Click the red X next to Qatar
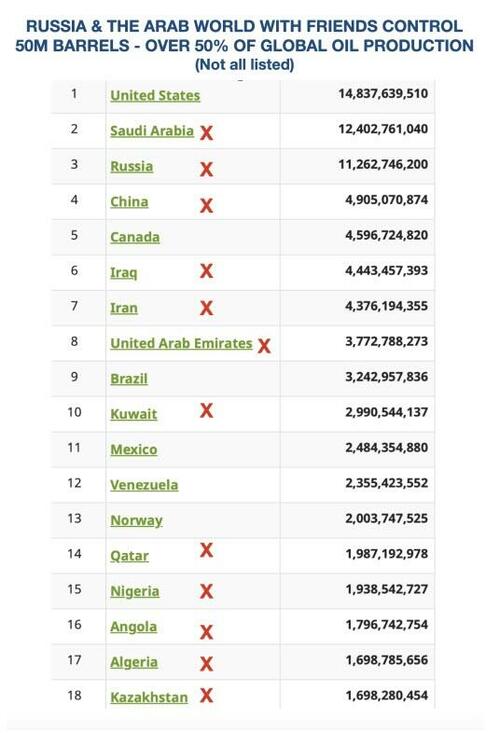Screen dimensions: 500x733 point(207,550)
